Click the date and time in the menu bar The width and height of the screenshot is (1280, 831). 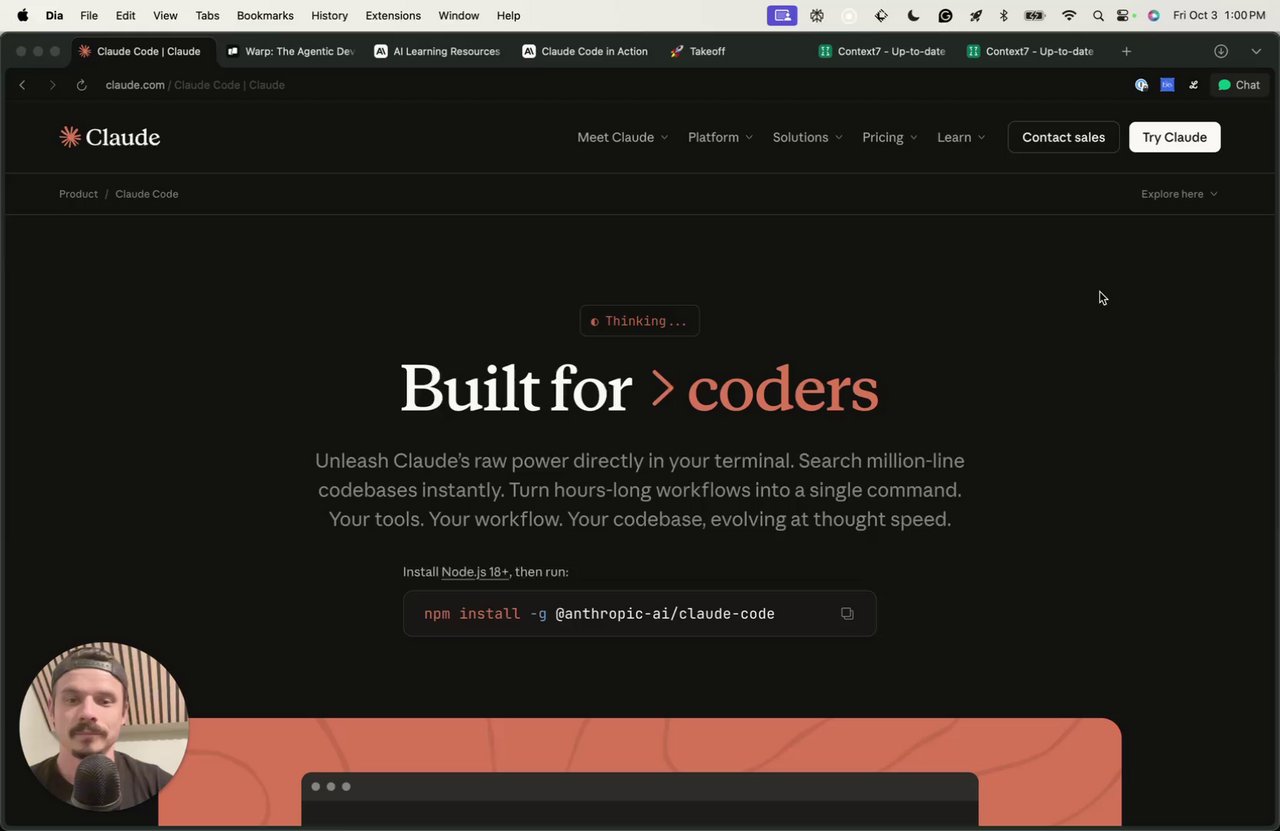coord(1219,15)
